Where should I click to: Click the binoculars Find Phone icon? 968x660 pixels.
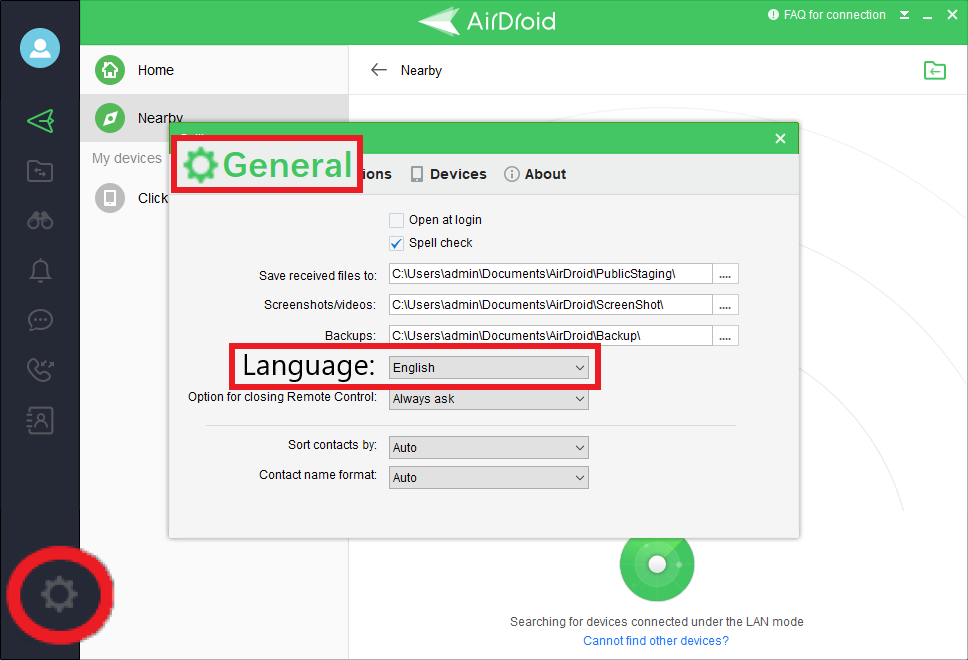click(40, 220)
